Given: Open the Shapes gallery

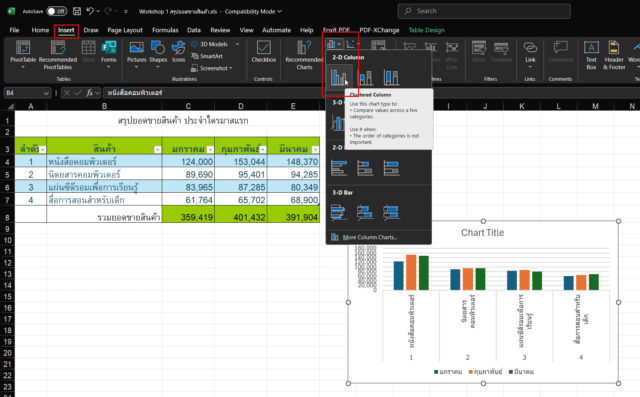Looking at the screenshot, I should coord(158,55).
